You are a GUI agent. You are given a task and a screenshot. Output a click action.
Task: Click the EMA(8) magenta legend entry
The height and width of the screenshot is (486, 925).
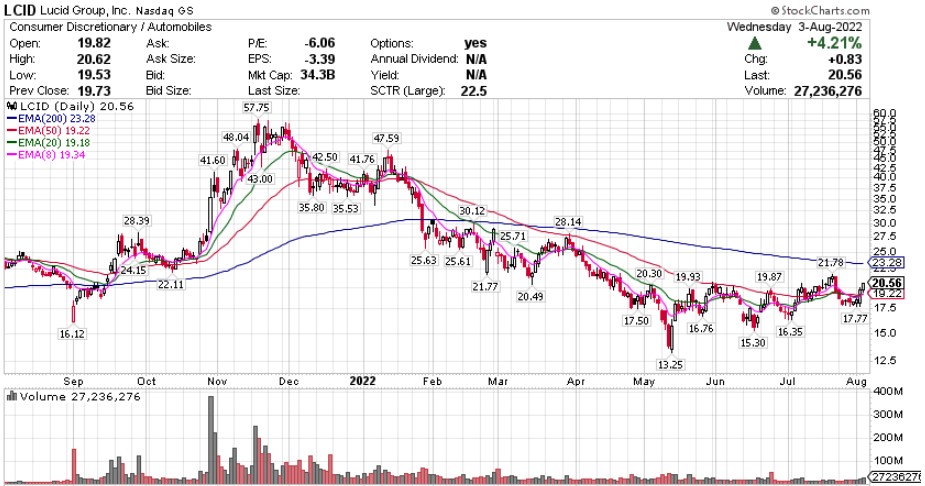pyautogui.click(x=47, y=155)
